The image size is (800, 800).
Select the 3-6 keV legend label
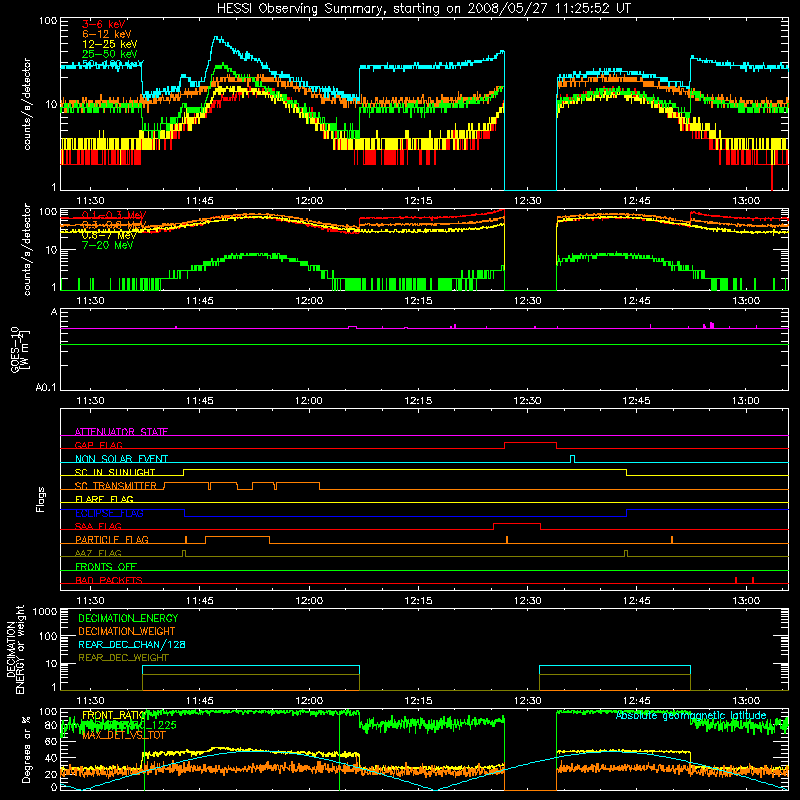tap(104, 24)
